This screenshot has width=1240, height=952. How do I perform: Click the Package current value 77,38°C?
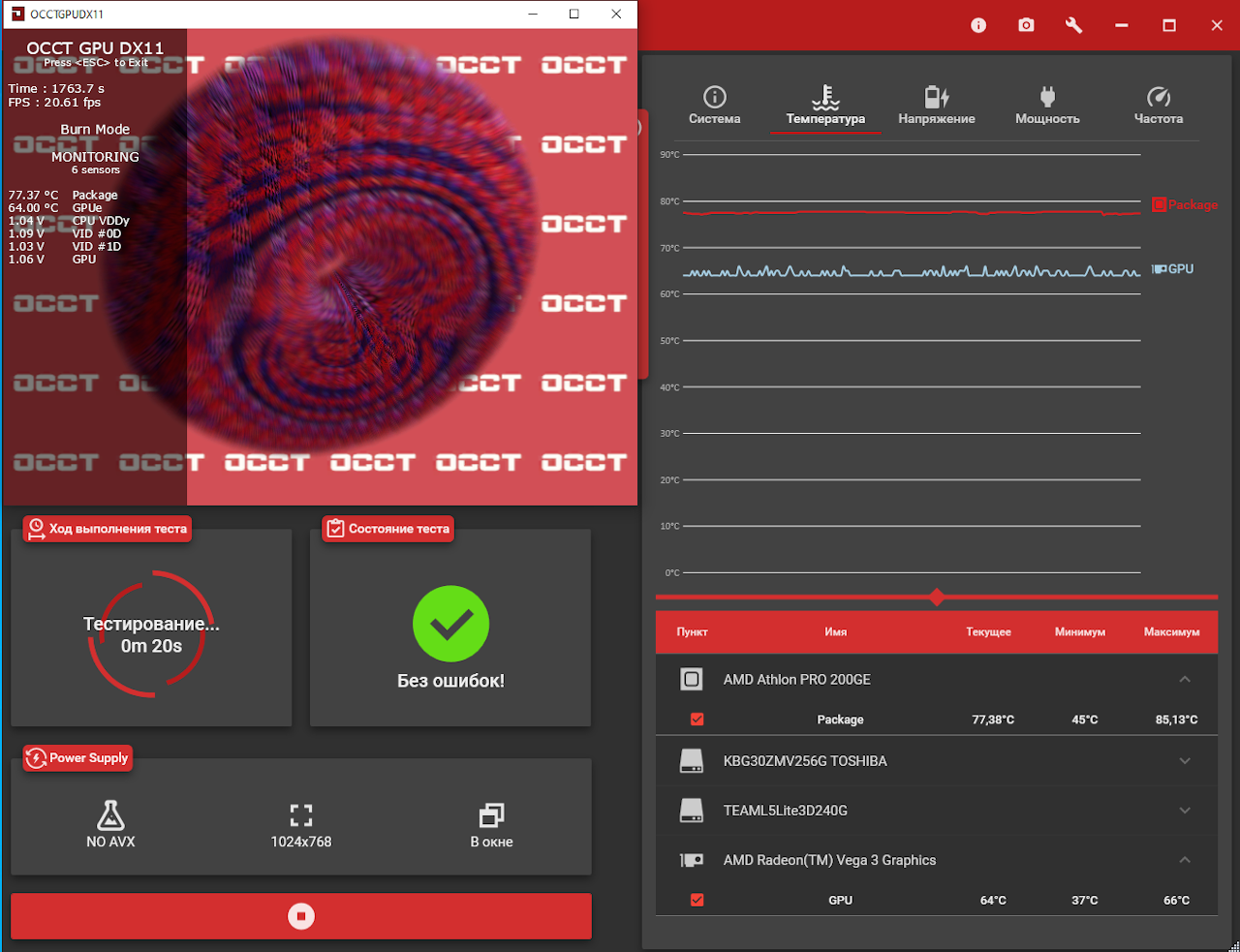pyautogui.click(x=993, y=720)
